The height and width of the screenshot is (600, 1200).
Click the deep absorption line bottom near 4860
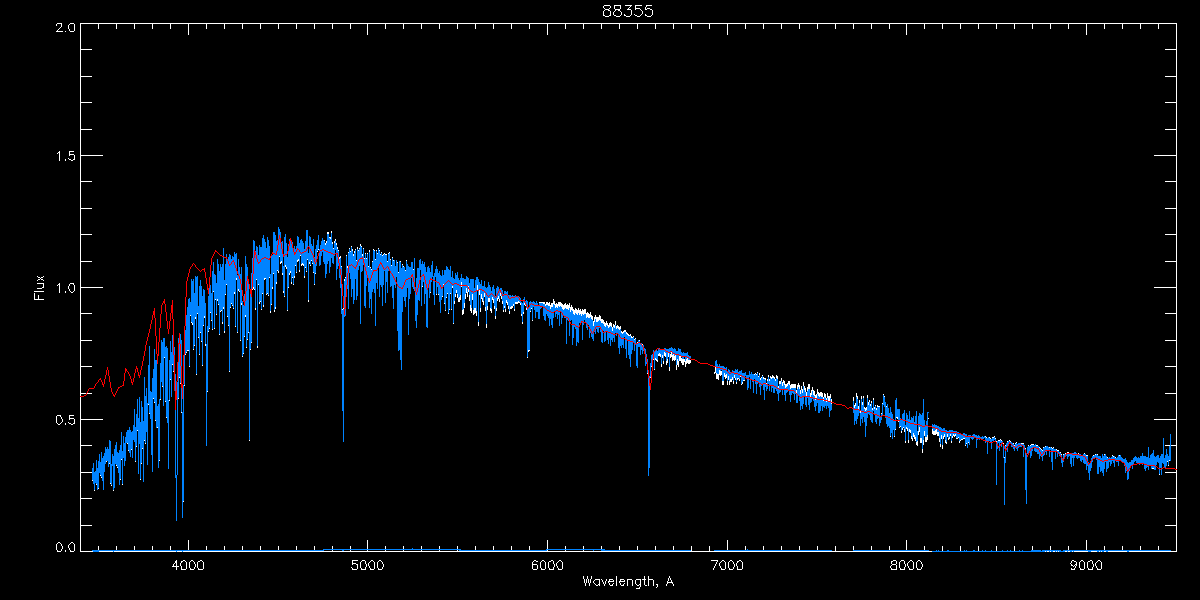point(343,438)
